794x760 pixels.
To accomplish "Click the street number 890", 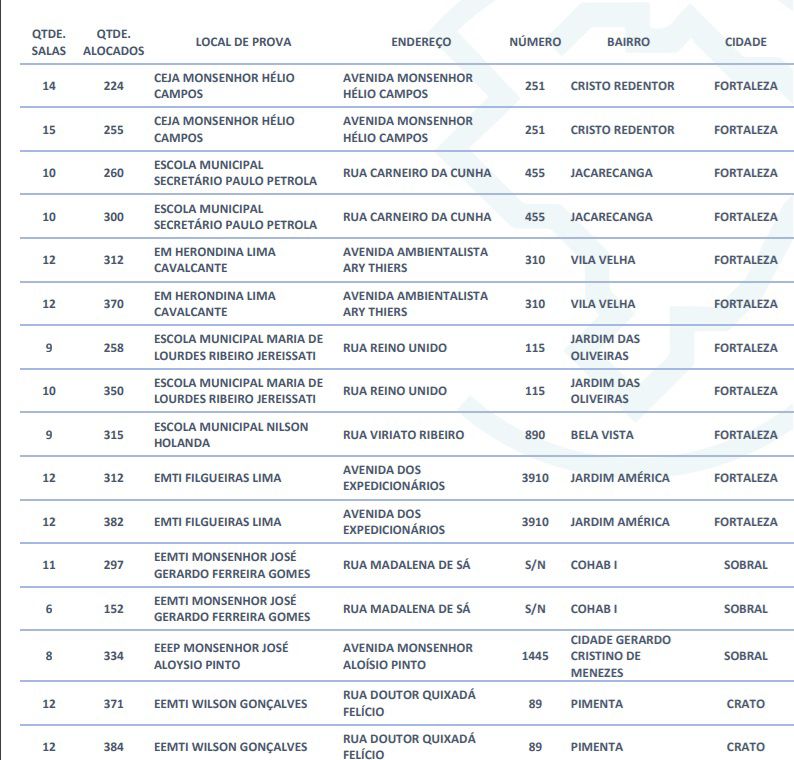I will (535, 435).
